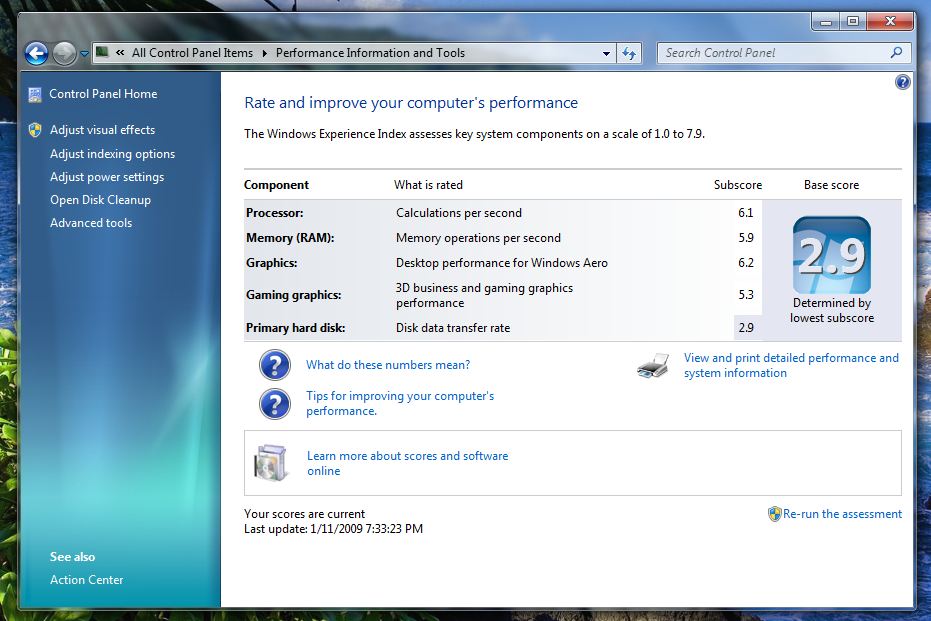This screenshot has height=621, width=931.
Task: Click Disk data transfer rate text
Action: (452, 328)
